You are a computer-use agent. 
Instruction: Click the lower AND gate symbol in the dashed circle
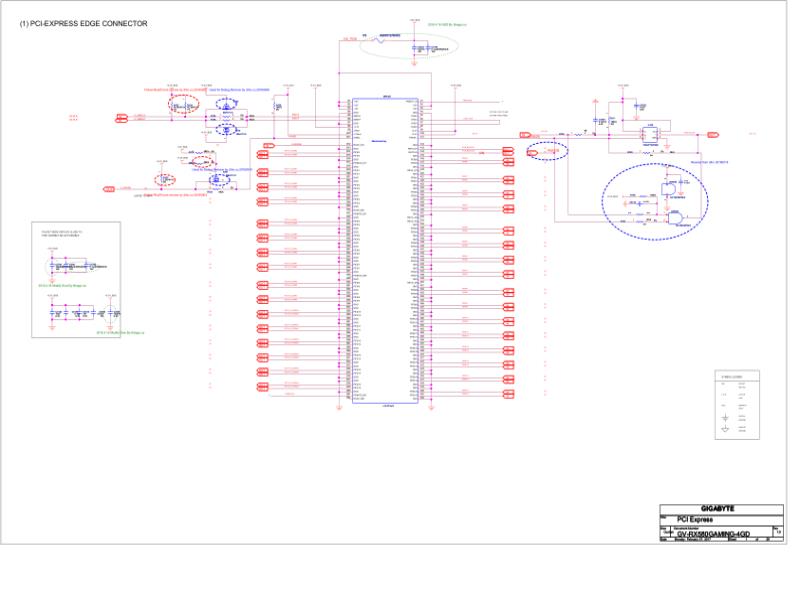click(674, 217)
